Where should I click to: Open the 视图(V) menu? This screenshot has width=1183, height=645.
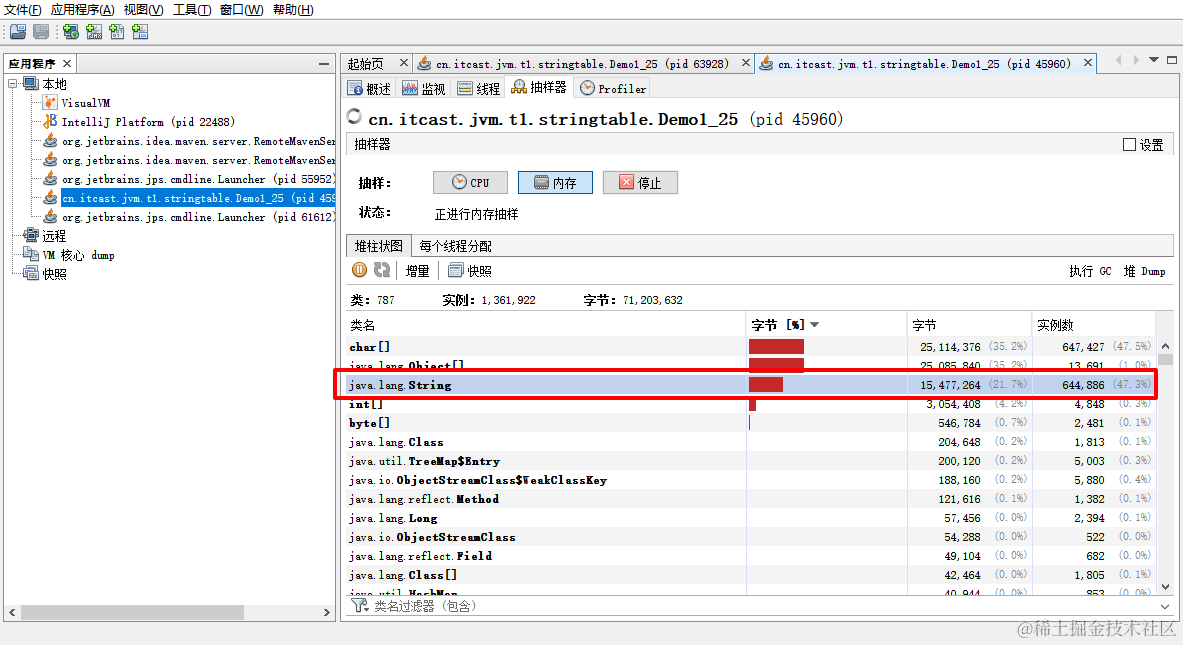pos(143,10)
